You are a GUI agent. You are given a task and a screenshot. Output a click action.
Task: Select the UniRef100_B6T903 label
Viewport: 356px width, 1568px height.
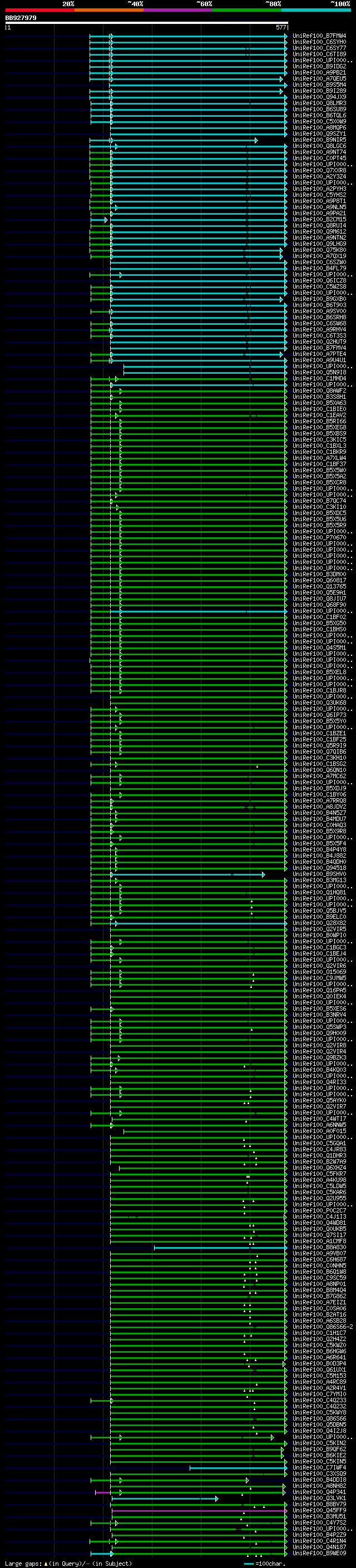click(319, 305)
